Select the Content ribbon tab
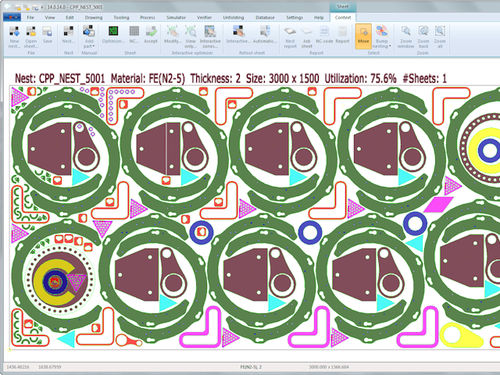 pyautogui.click(x=343, y=17)
